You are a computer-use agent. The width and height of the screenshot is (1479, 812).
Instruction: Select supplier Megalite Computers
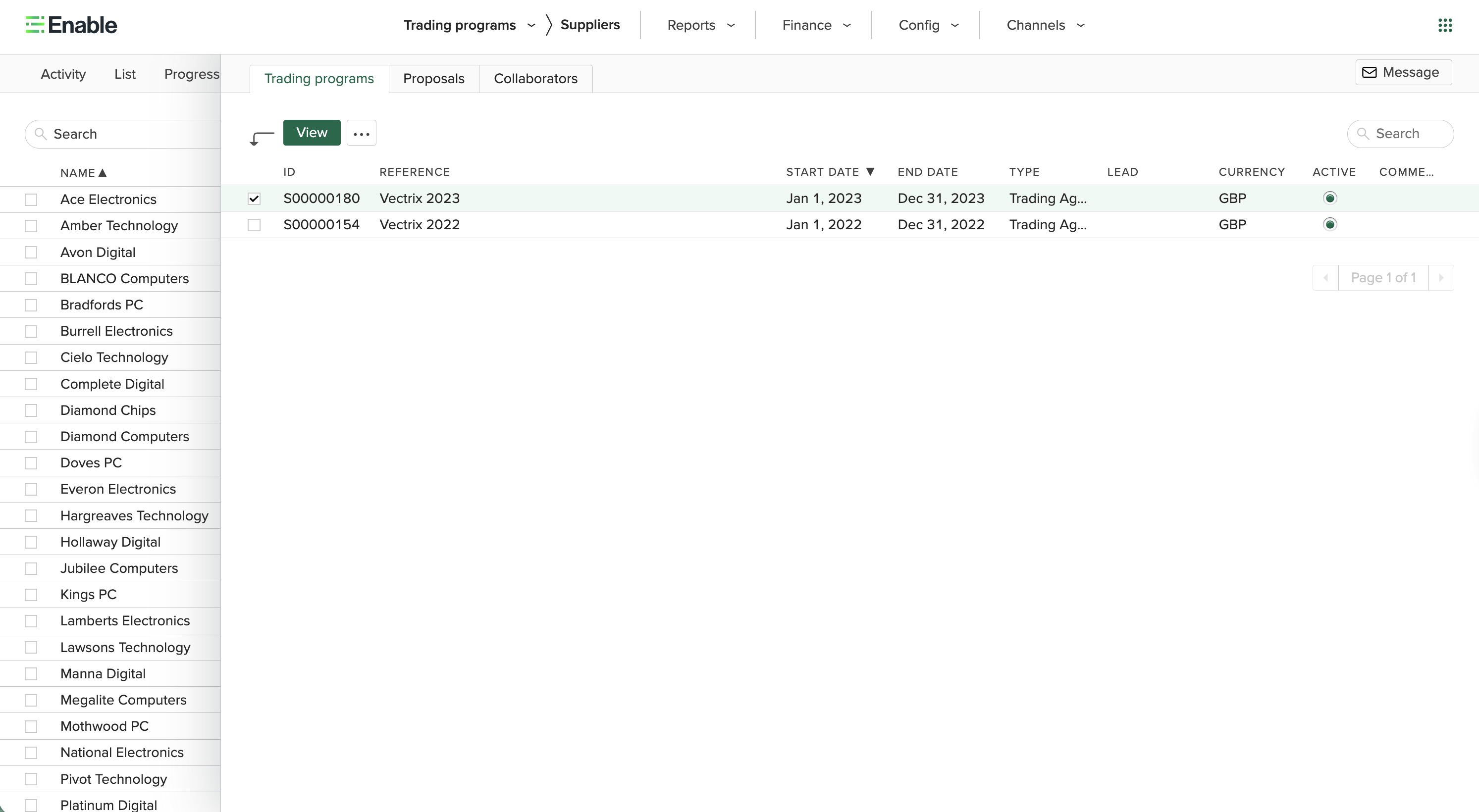123,700
